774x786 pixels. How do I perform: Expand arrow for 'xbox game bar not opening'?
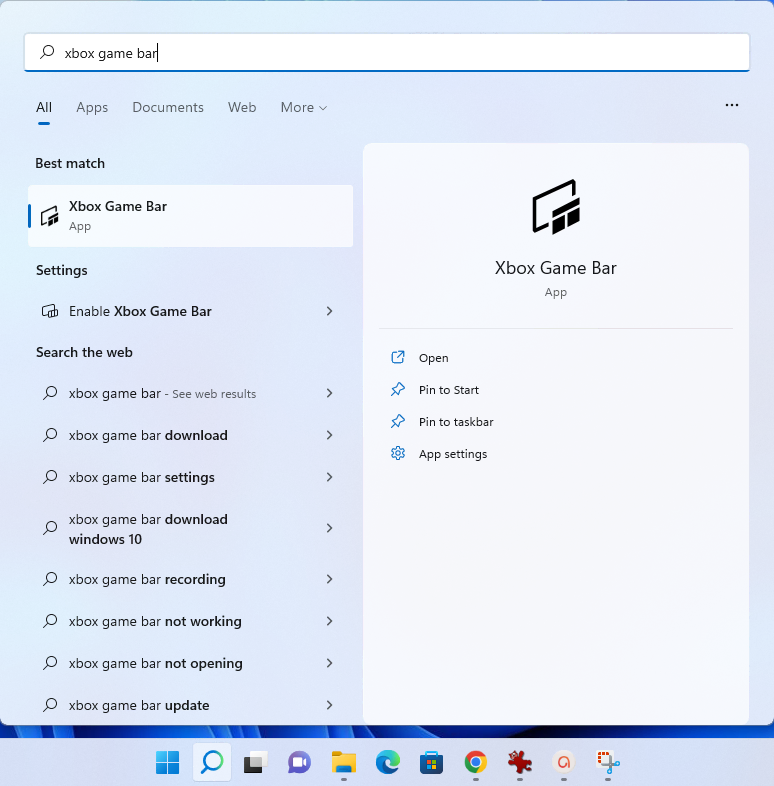click(x=329, y=663)
